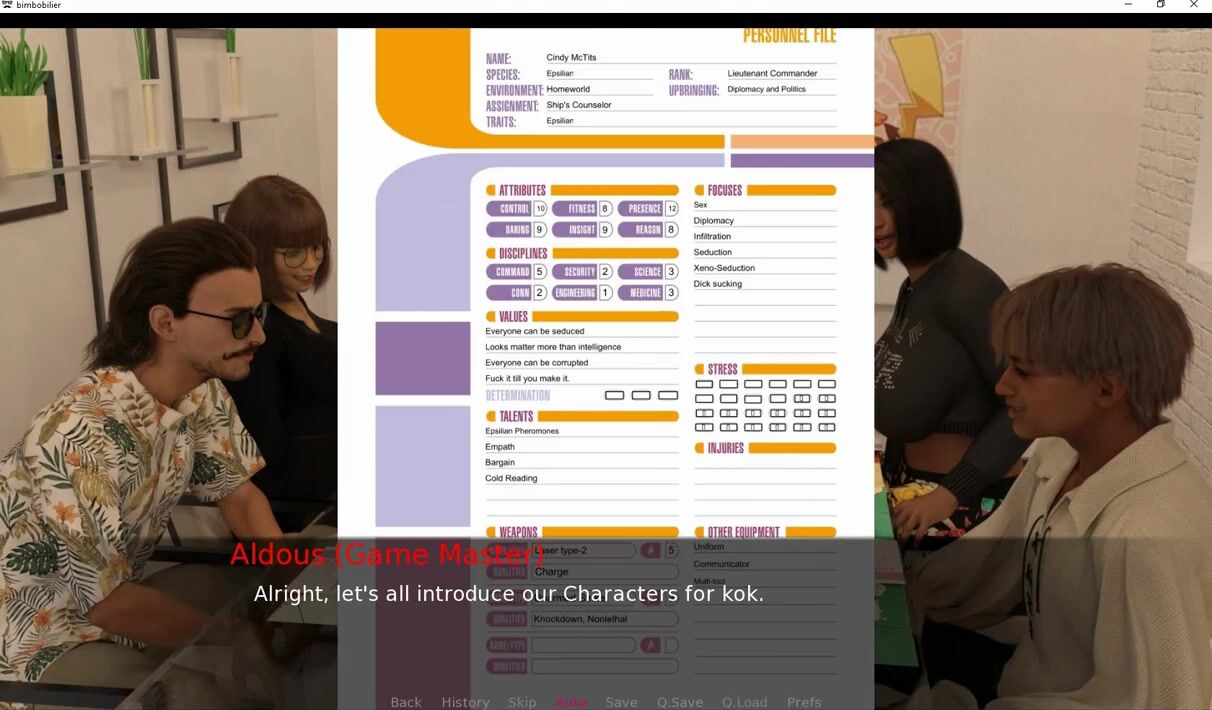Check the first Determination box

(x=614, y=395)
